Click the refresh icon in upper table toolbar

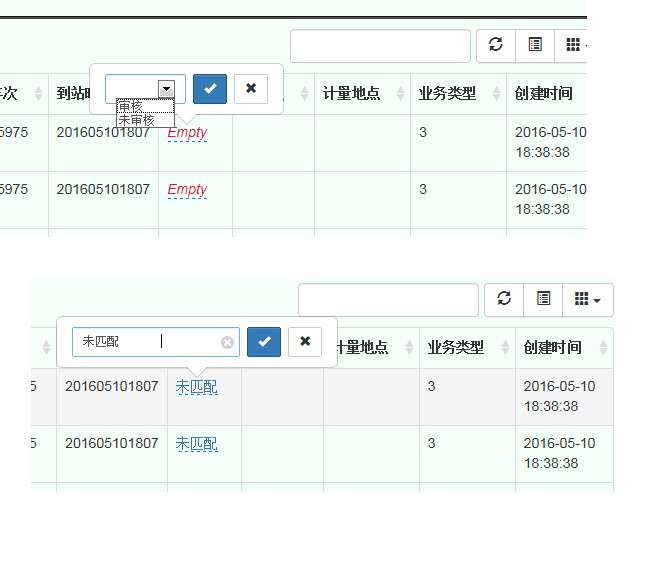pyautogui.click(x=496, y=46)
